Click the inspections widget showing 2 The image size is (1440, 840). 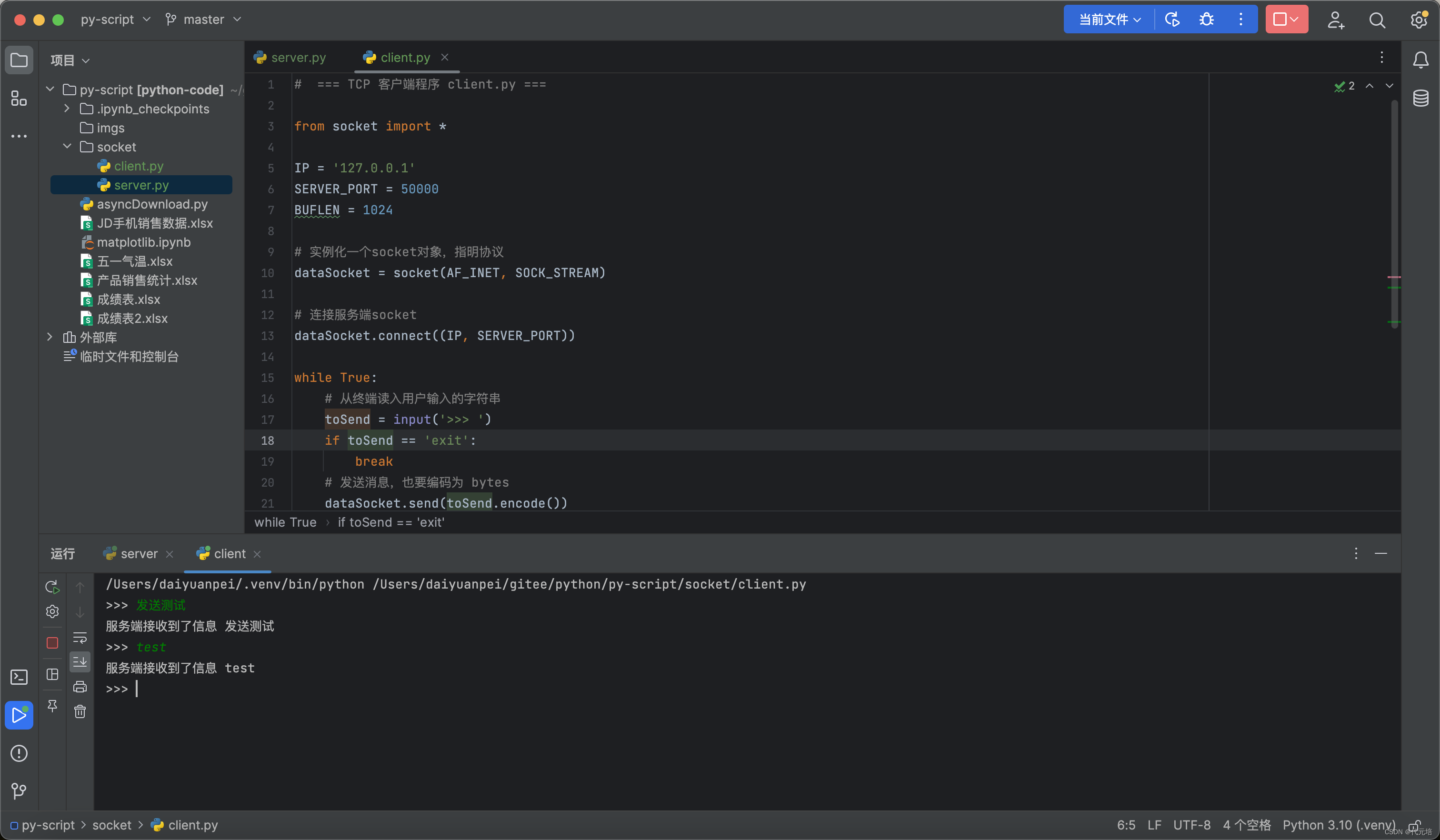tap(1345, 86)
